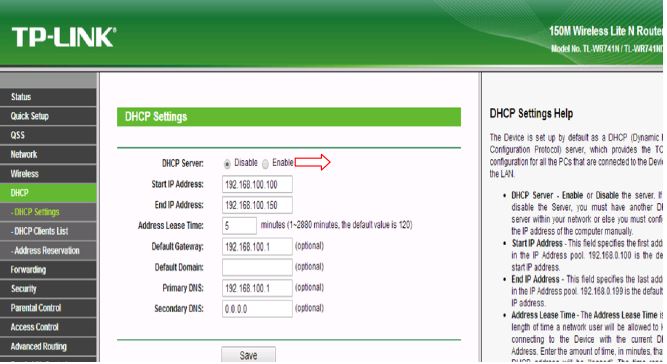Go to the QSS page
The width and height of the screenshot is (667, 364).
[x=48, y=135]
